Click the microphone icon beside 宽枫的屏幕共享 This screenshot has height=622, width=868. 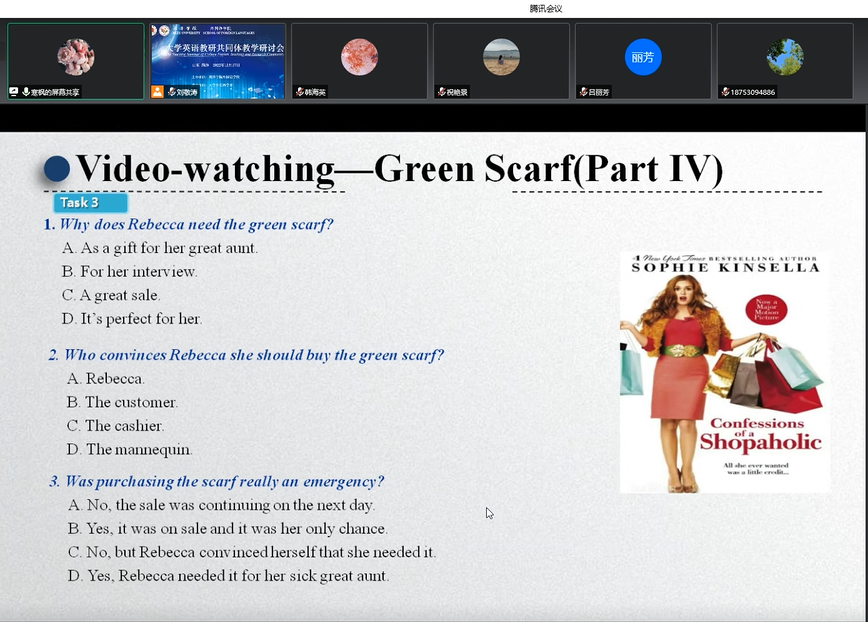coord(25,92)
